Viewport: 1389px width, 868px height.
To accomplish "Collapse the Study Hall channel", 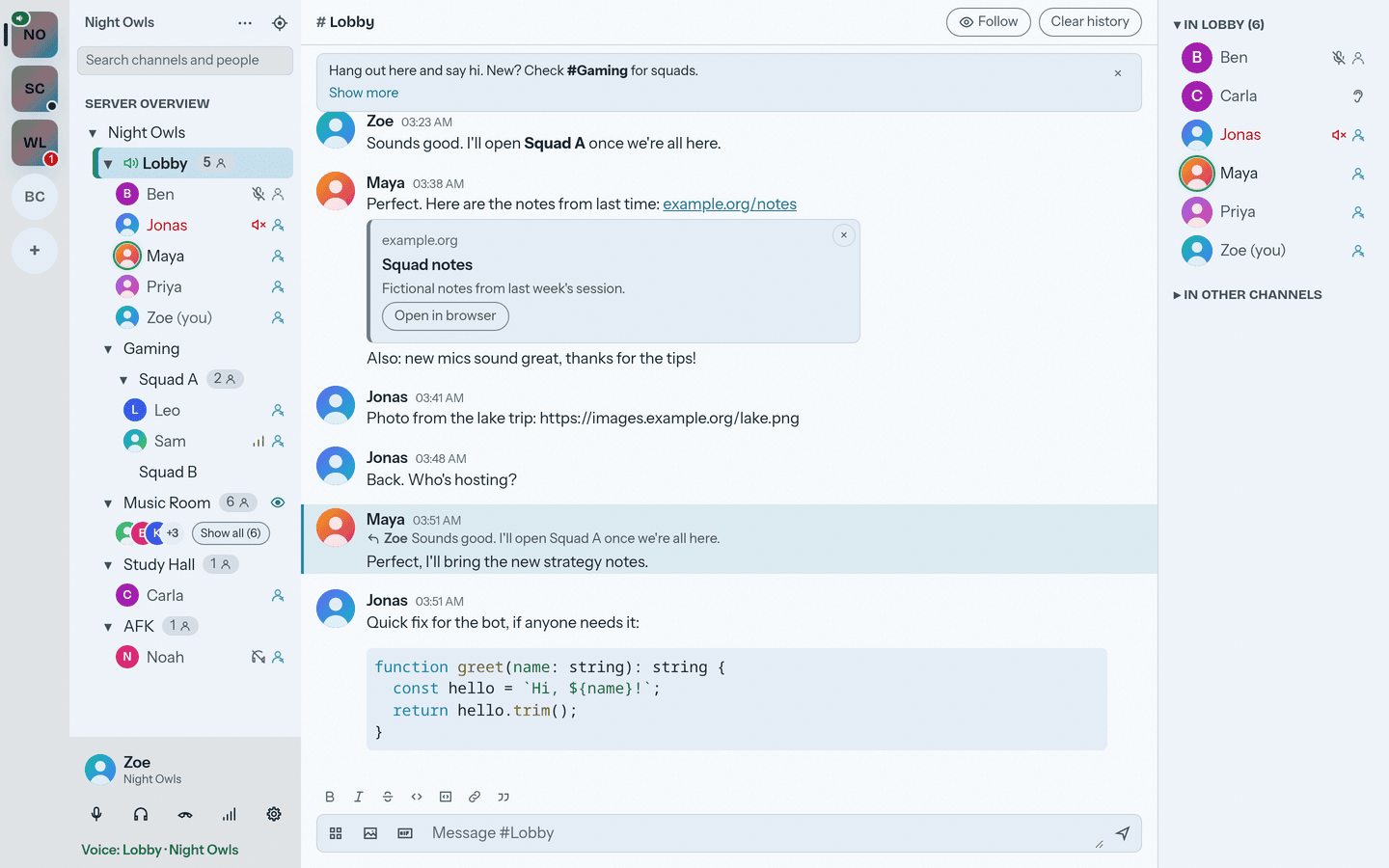I will coord(108,565).
